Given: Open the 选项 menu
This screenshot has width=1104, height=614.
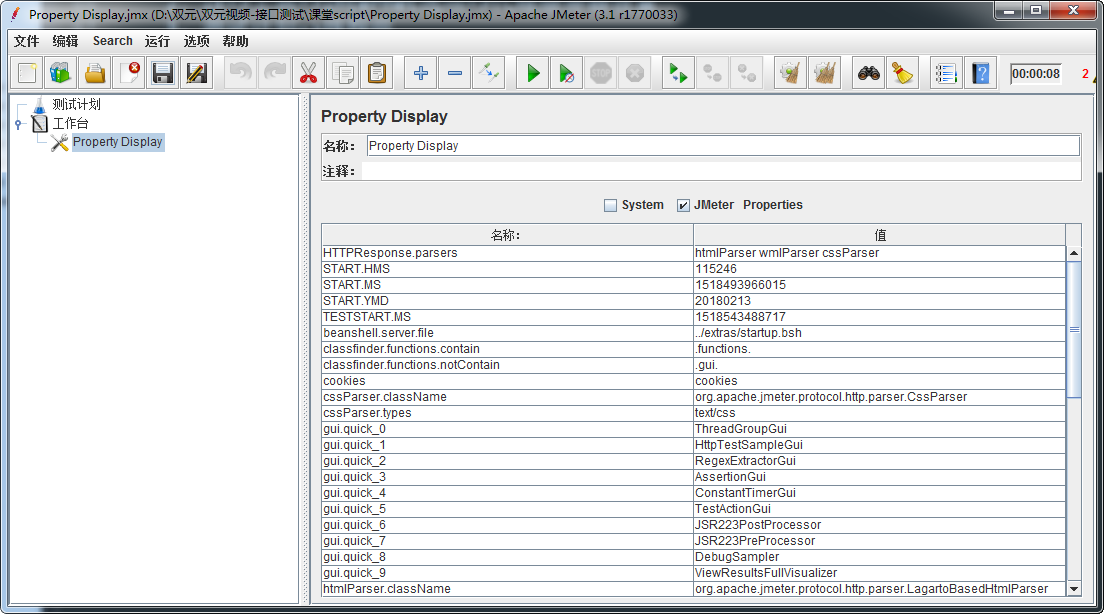Looking at the screenshot, I should point(196,41).
